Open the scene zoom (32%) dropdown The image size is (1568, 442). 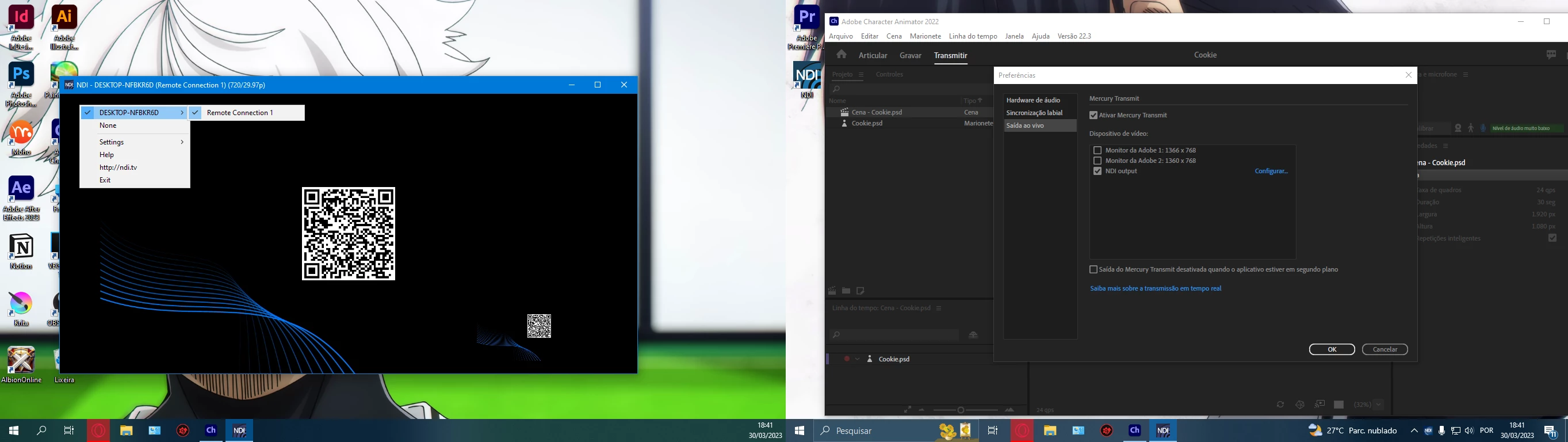tap(1379, 405)
